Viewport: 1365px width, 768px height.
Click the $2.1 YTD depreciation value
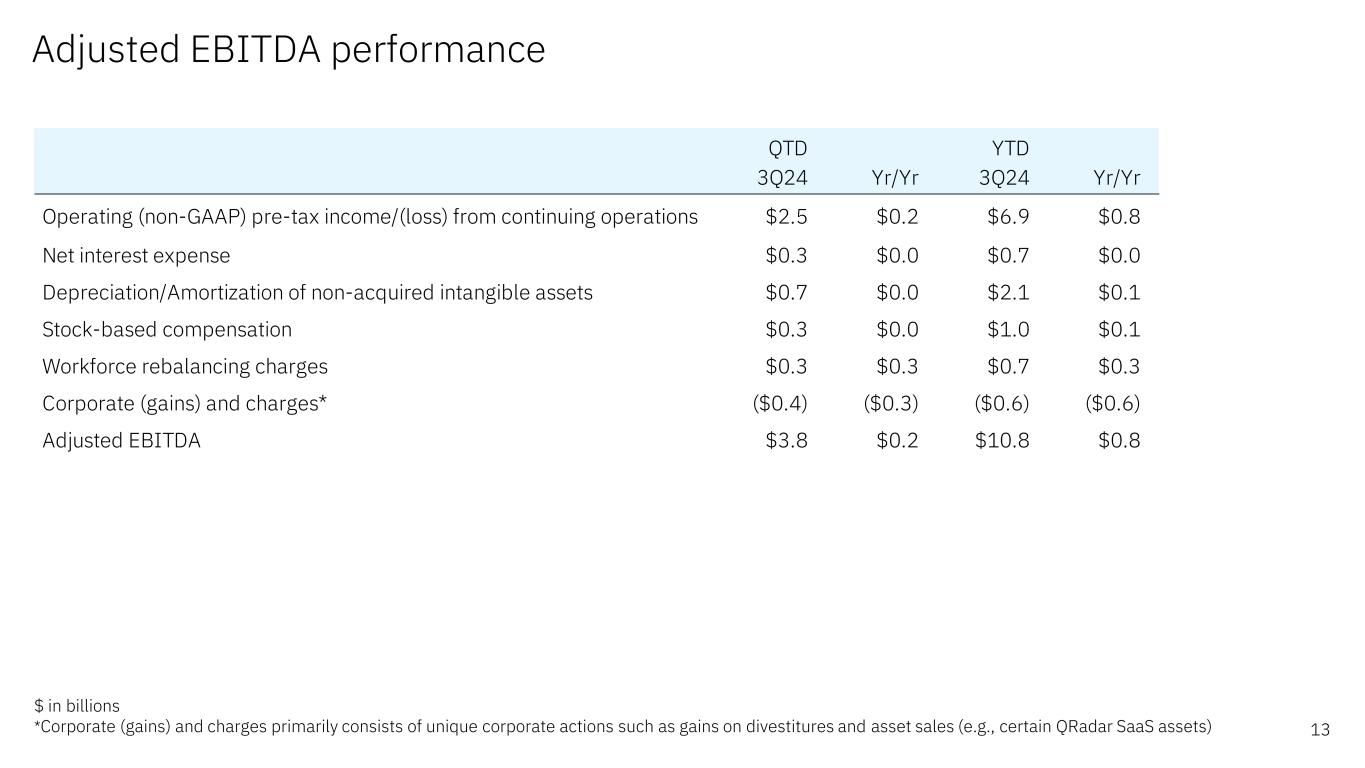tap(1008, 292)
